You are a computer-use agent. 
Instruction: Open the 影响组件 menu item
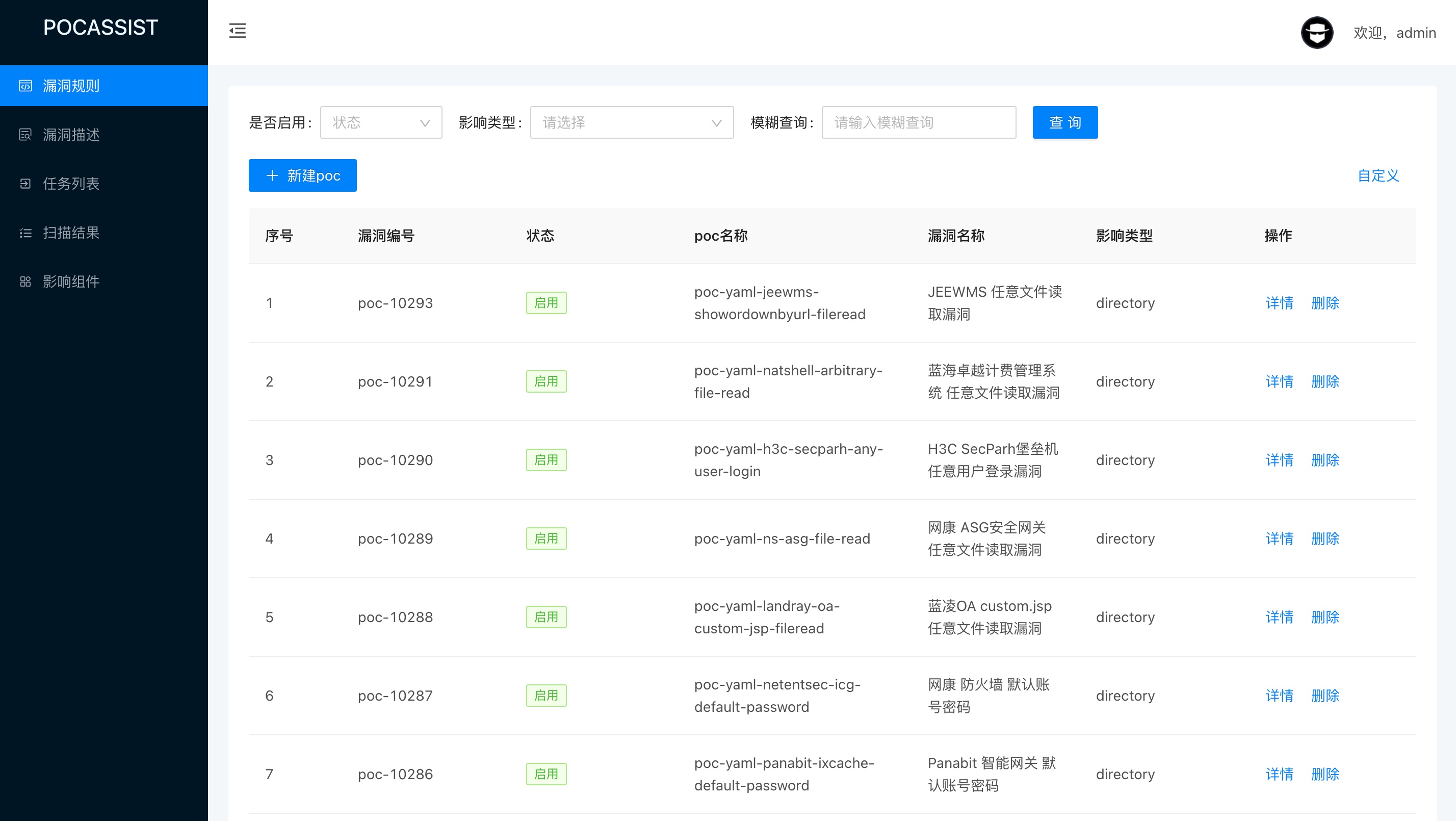tap(71, 281)
